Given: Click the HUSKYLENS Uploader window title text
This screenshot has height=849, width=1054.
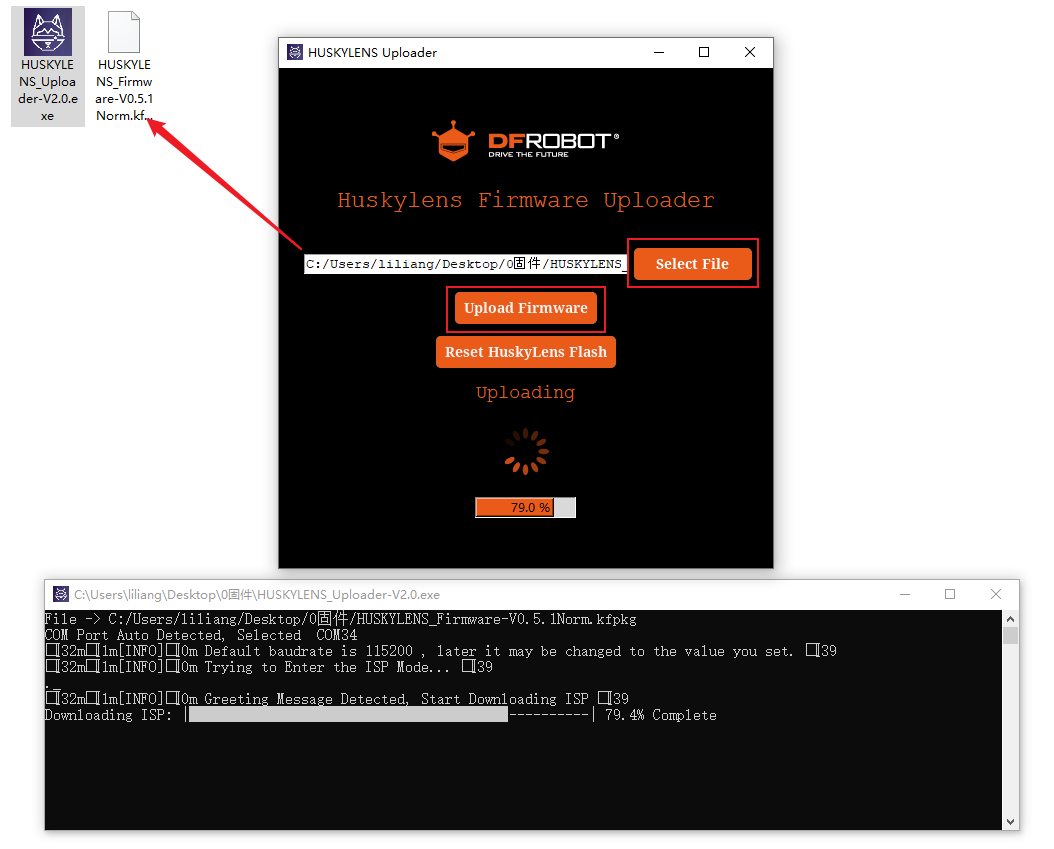Looking at the screenshot, I should click(x=372, y=52).
